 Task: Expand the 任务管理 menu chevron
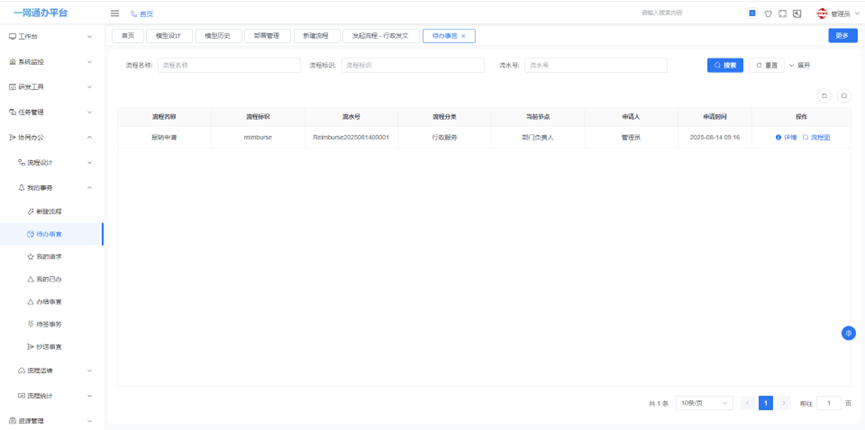(x=89, y=112)
